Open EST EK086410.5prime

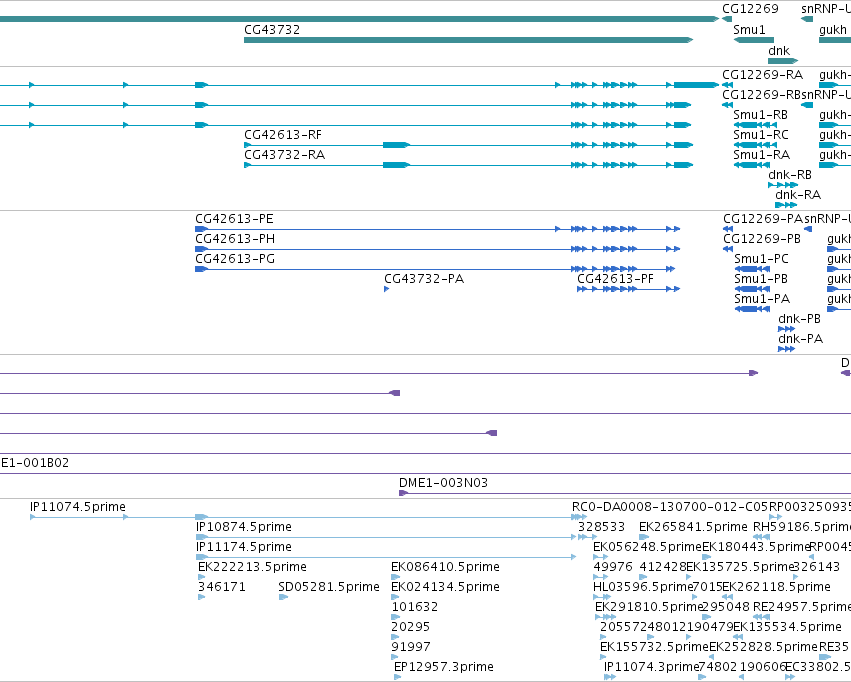446,568
